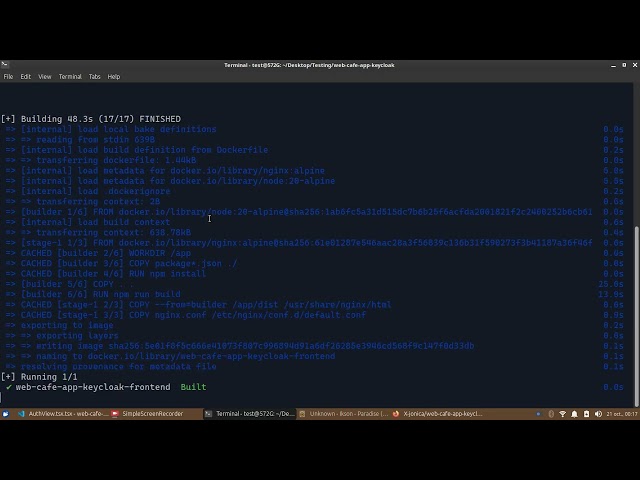The width and height of the screenshot is (640, 480).
Task: Click the Bluetooth tray icon
Action: coord(551,414)
